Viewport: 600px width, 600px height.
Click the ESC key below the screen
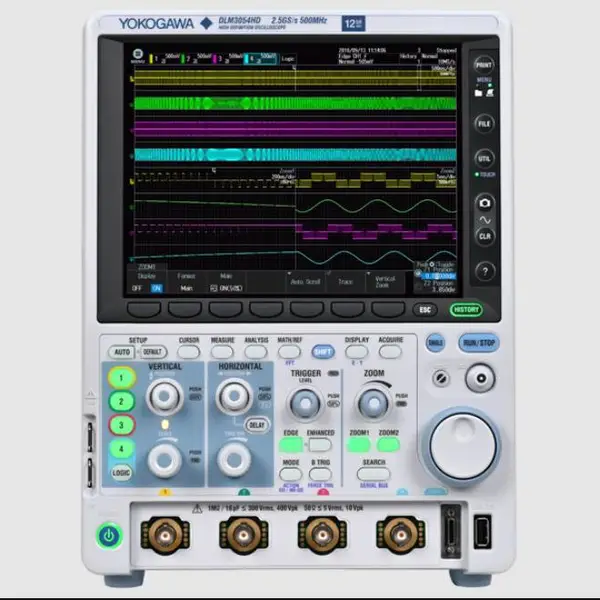[425, 310]
